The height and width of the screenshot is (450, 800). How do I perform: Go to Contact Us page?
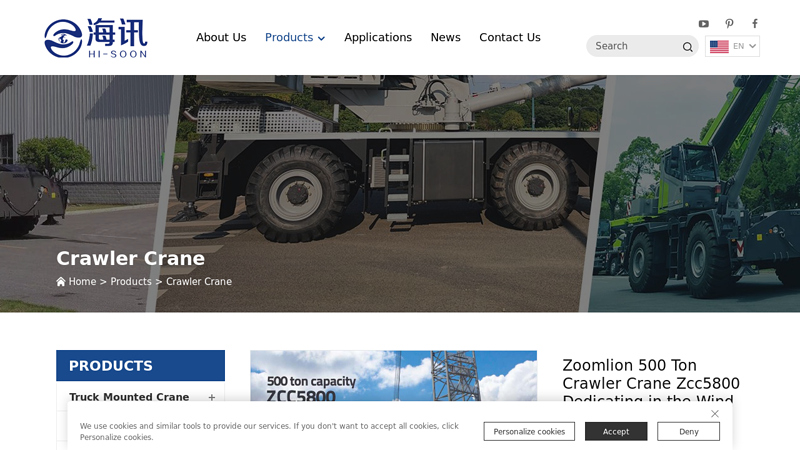point(510,37)
